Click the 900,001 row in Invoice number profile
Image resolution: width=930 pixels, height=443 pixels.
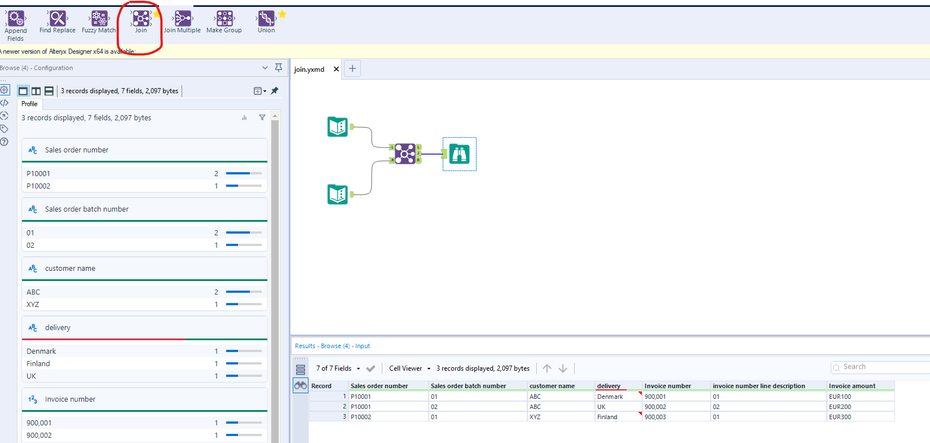144,423
